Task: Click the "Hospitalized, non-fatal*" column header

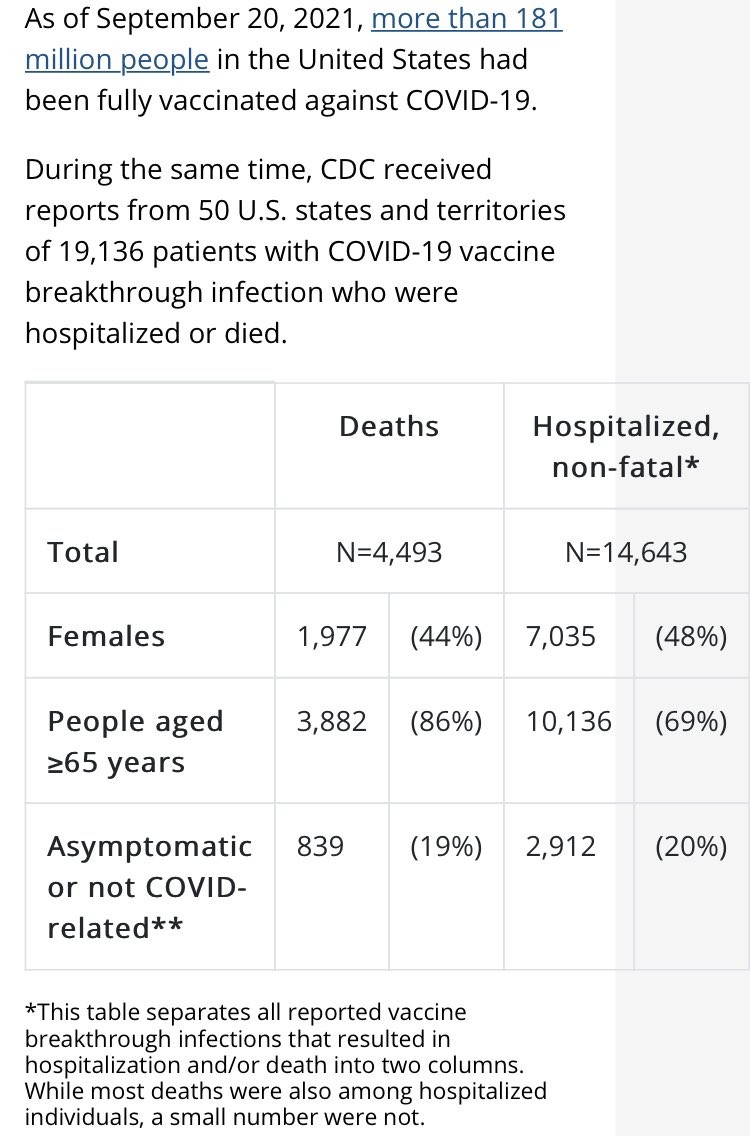Action: [625, 446]
